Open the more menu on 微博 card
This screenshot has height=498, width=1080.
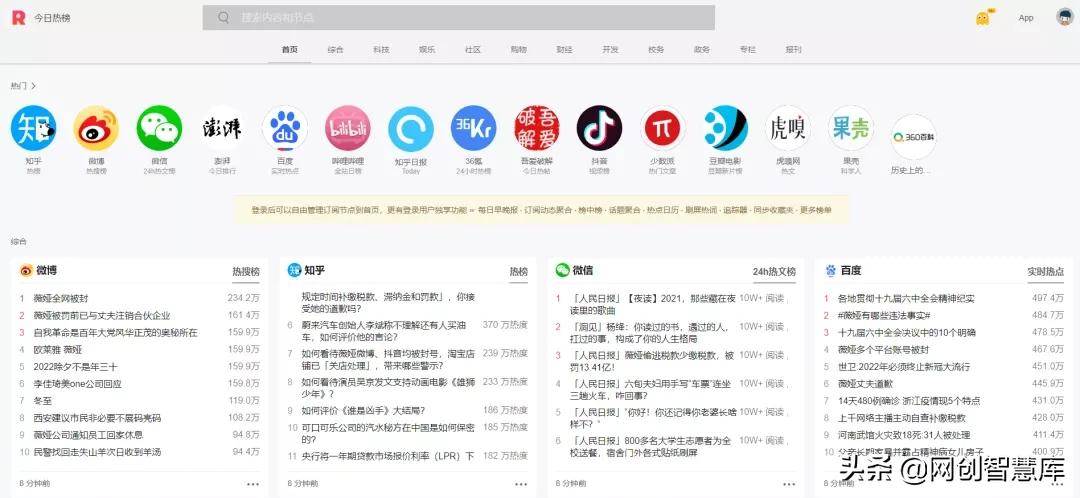253,484
